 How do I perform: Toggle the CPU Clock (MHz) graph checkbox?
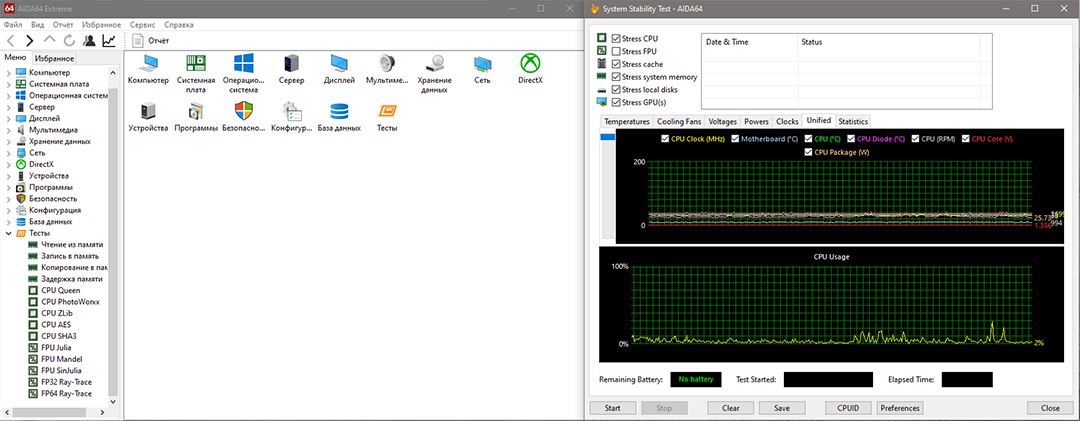[x=666, y=139]
